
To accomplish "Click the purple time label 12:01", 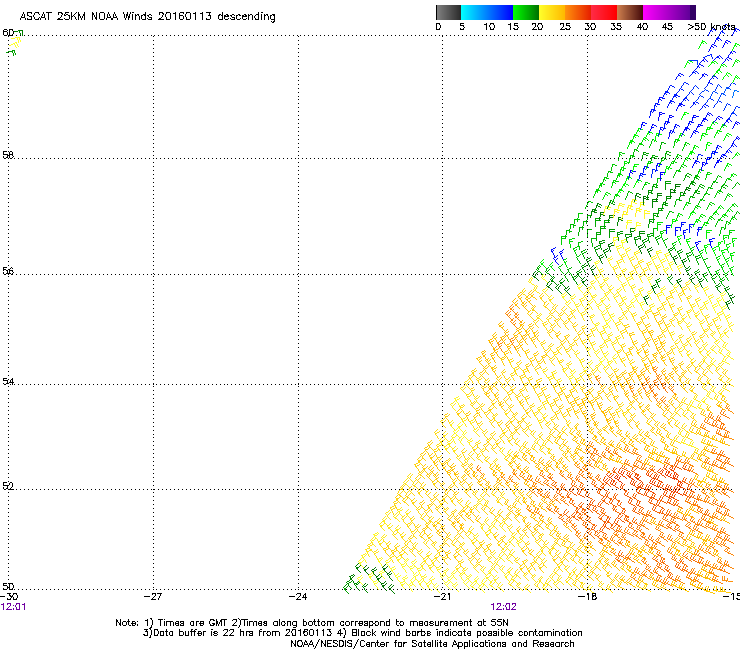I will pos(13,607).
